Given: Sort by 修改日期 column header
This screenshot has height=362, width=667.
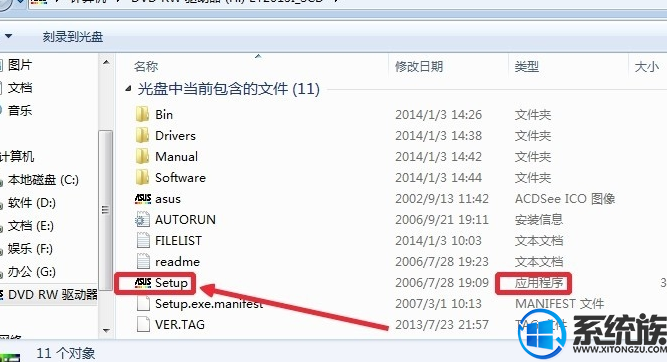Looking at the screenshot, I should [419, 66].
